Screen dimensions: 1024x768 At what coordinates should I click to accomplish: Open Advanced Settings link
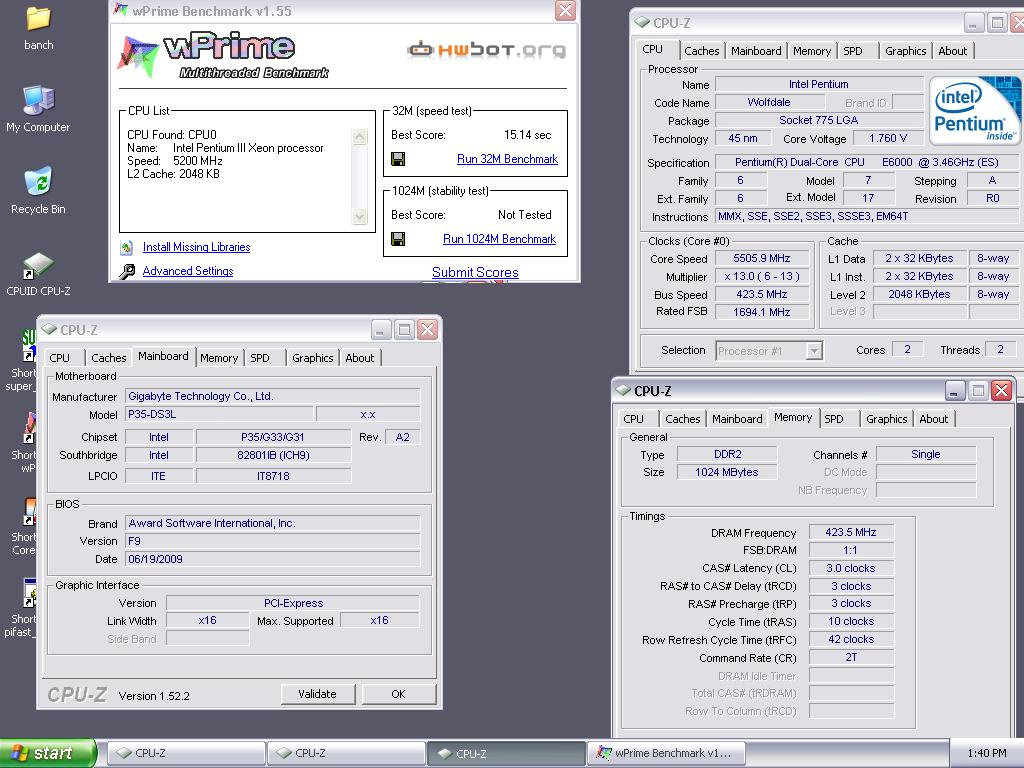(188, 271)
